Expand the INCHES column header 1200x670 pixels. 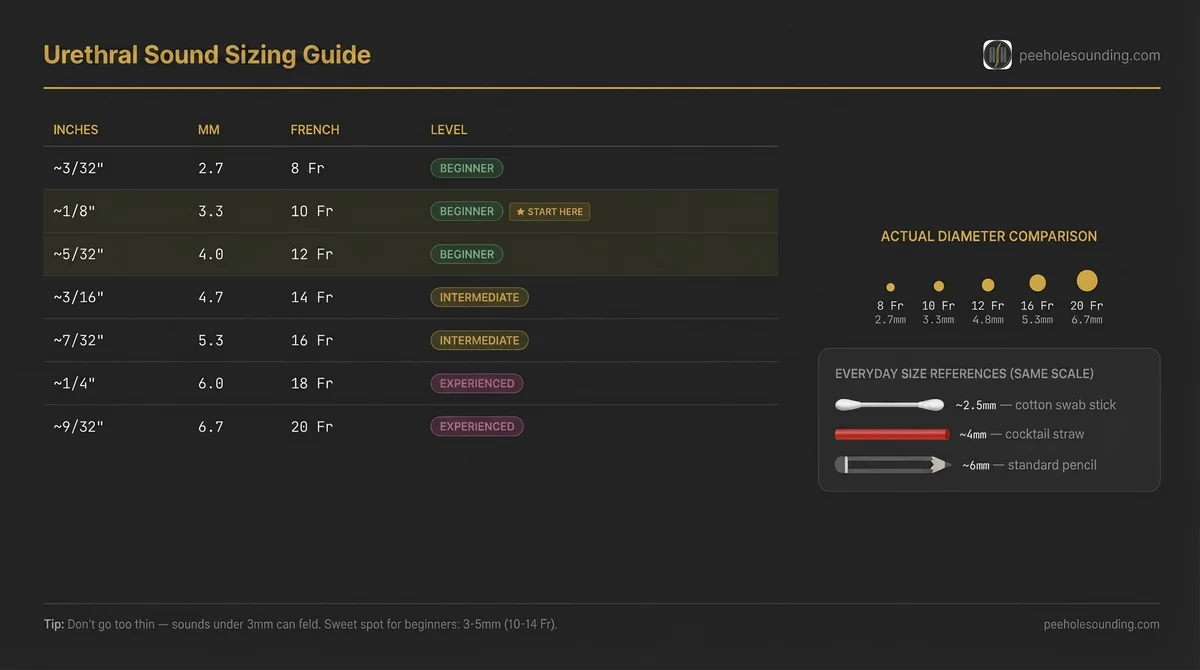(75, 129)
